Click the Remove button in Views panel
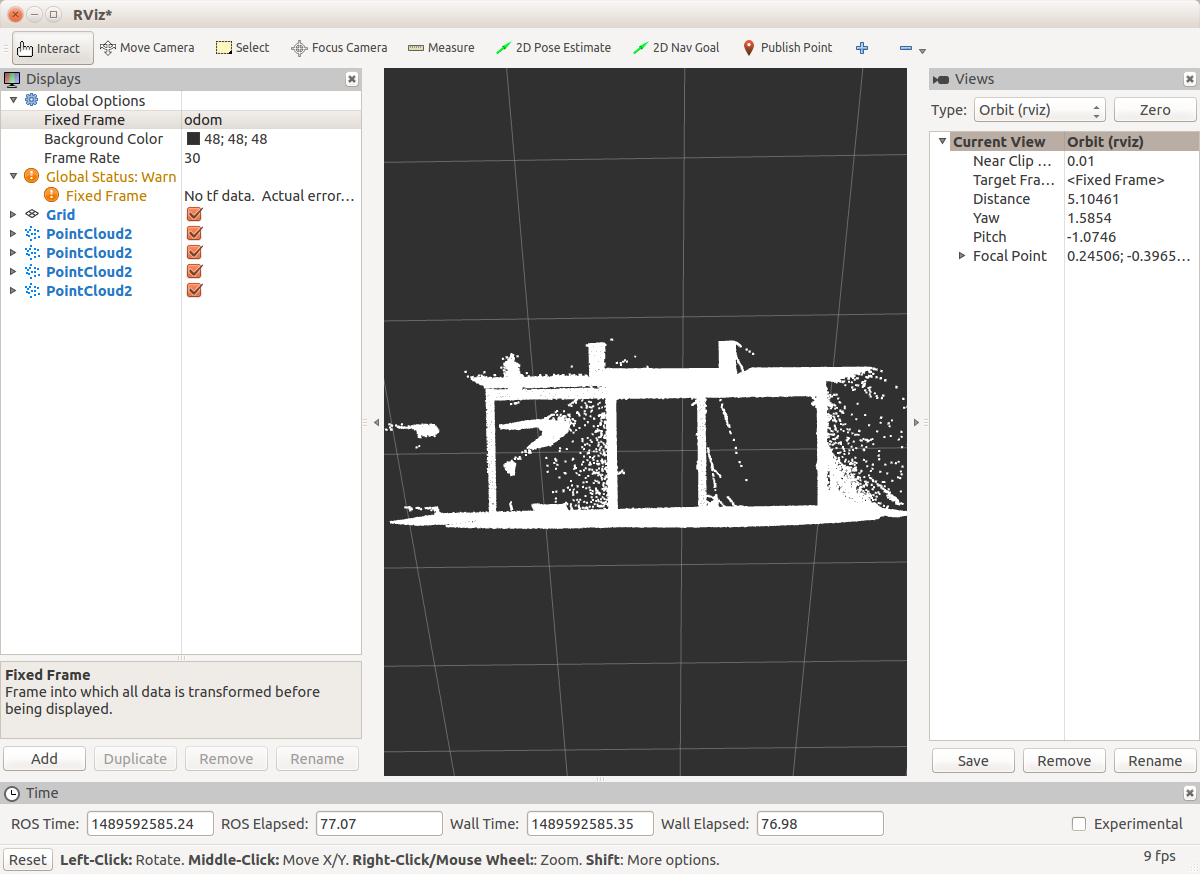 1064,761
